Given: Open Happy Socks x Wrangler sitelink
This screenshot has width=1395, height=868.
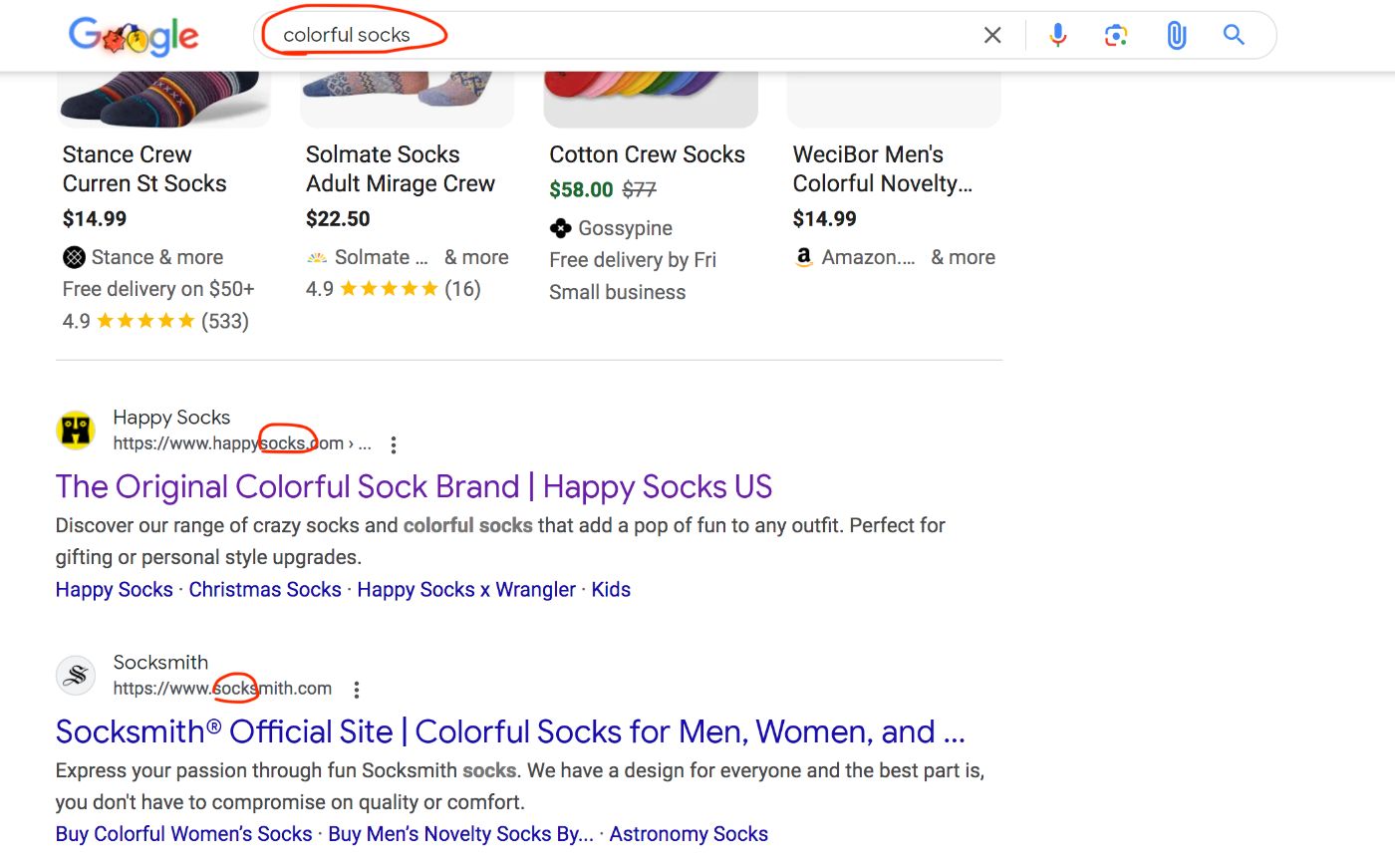Looking at the screenshot, I should click(x=466, y=590).
